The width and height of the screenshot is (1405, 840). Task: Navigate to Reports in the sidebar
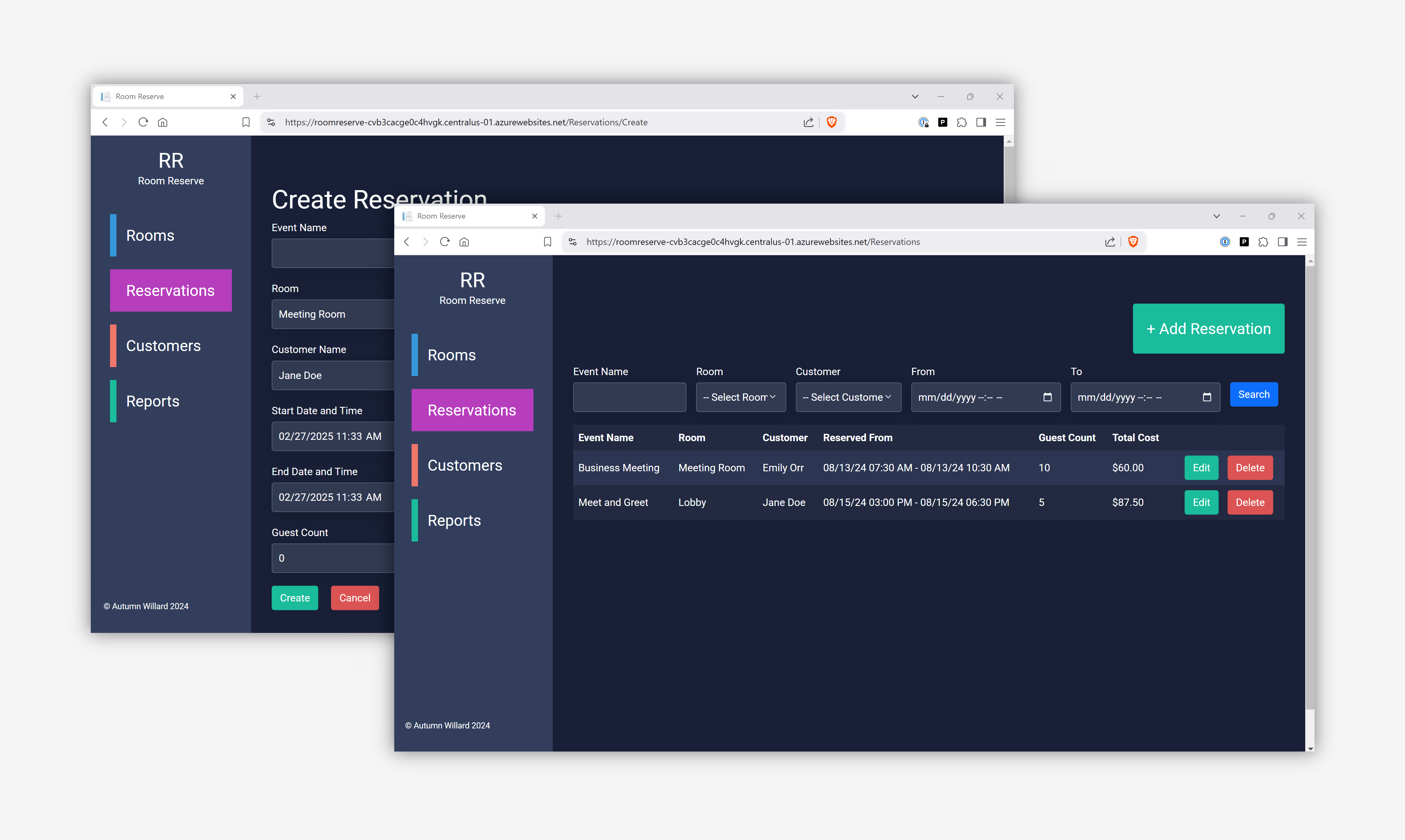(x=454, y=520)
